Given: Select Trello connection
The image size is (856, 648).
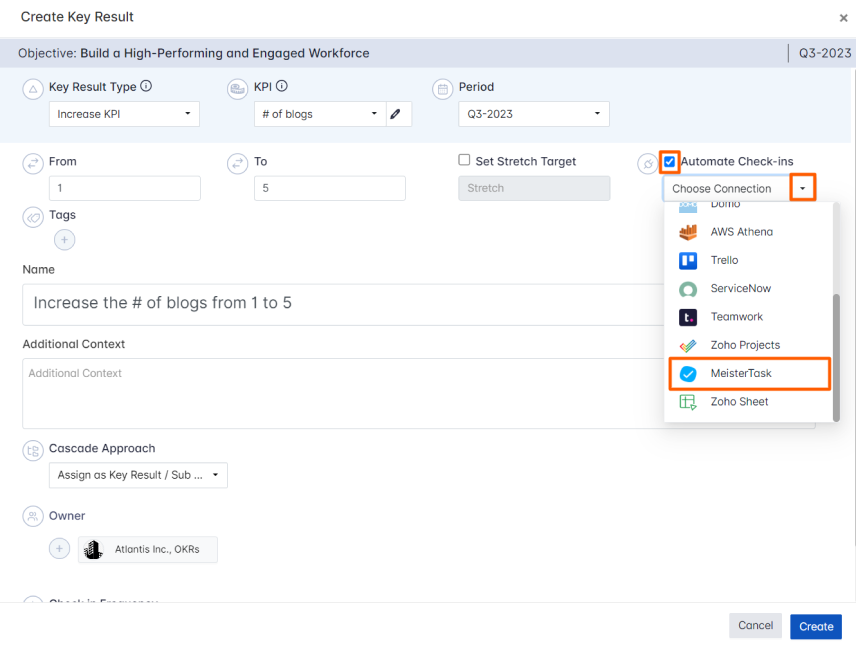Looking at the screenshot, I should point(748,260).
